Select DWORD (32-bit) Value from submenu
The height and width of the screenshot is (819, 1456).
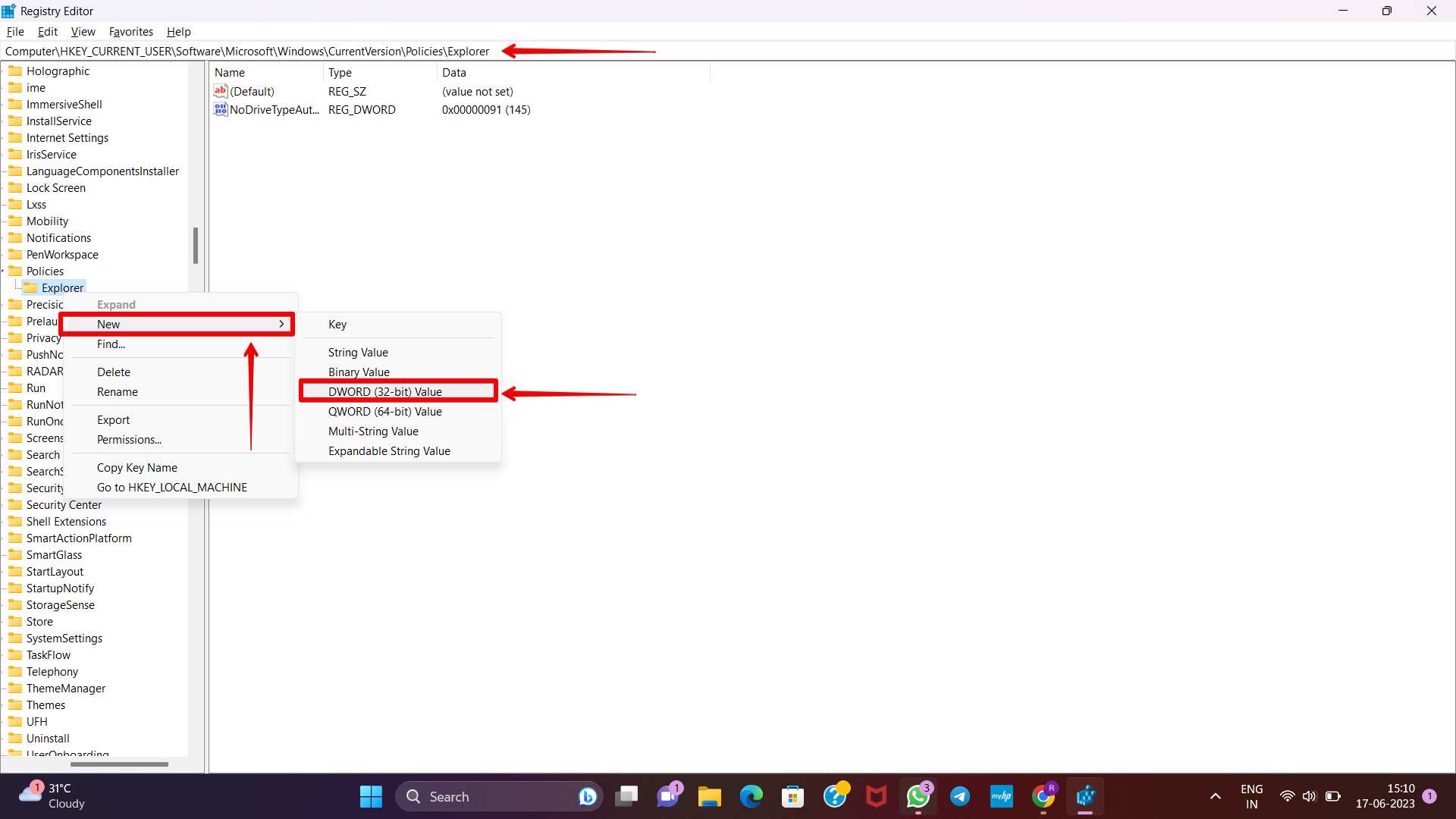(397, 391)
